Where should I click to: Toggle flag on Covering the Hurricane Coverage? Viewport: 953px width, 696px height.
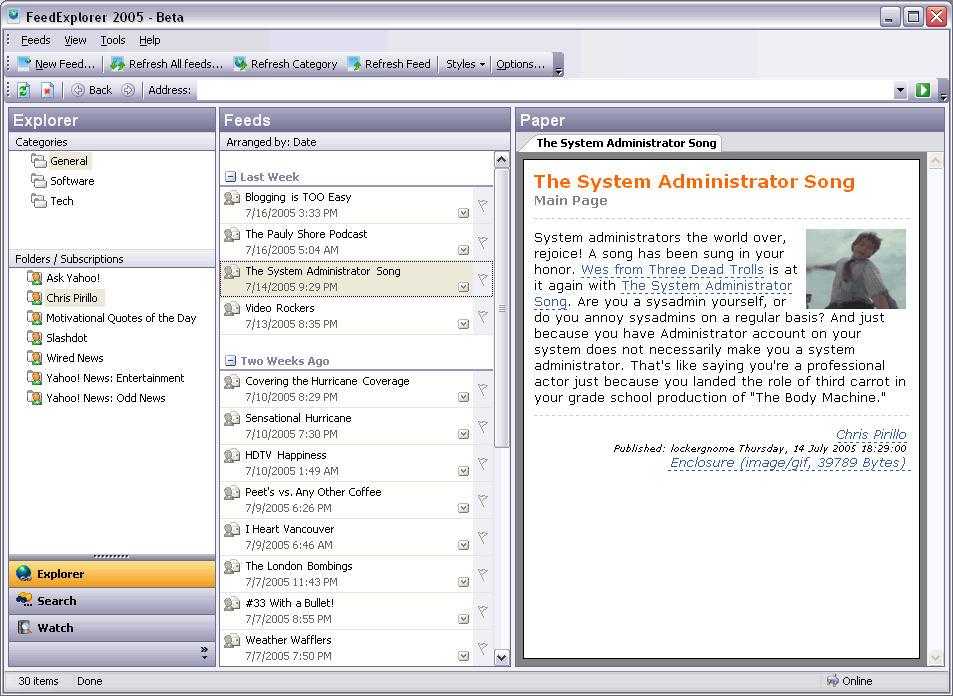483,390
